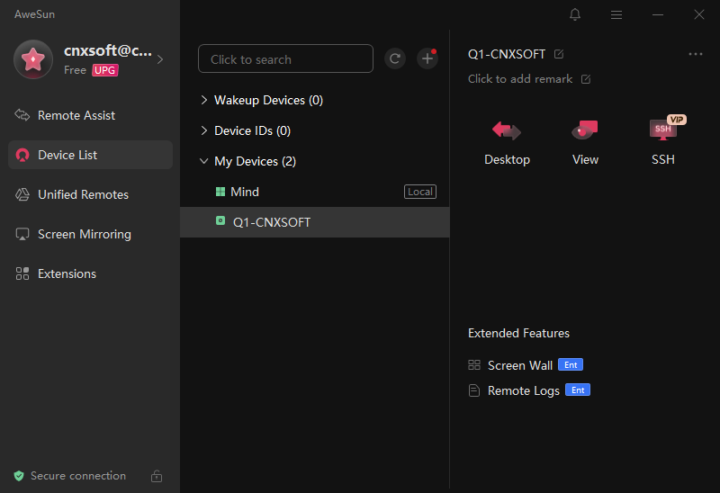
Task: Go to Remote Assist
Action: tap(90, 115)
